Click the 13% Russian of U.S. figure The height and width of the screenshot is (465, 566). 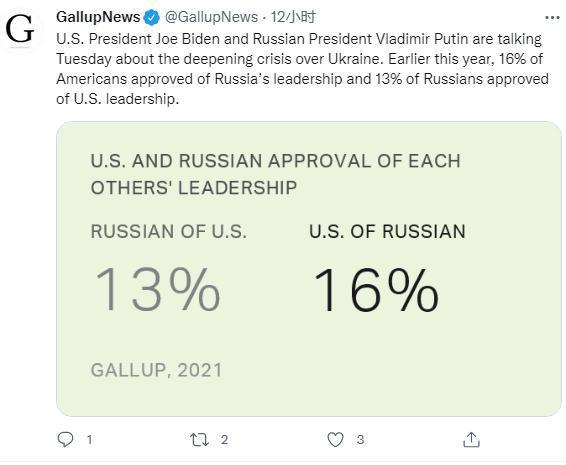(157, 289)
